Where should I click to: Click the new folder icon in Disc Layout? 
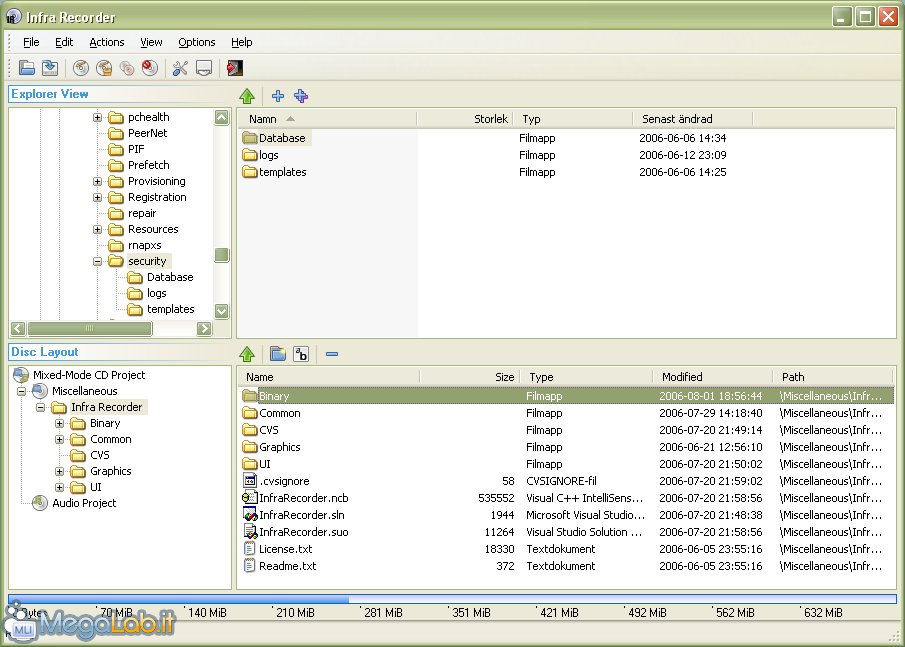click(278, 354)
